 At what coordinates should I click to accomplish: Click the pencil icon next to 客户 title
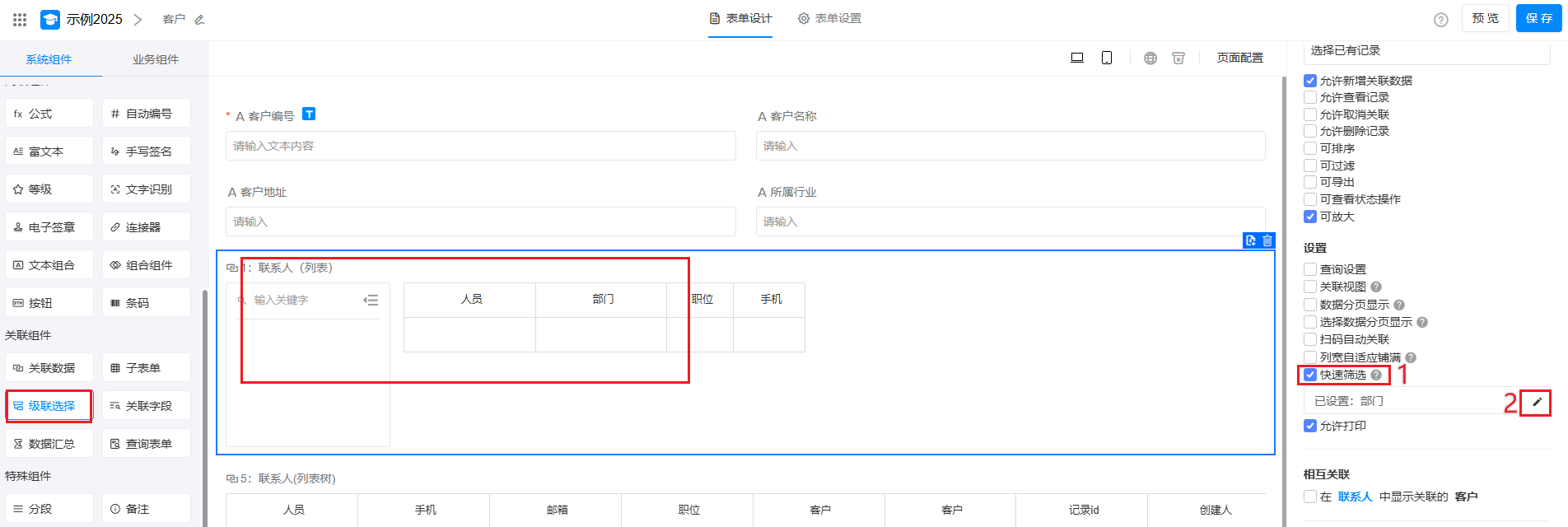click(199, 20)
